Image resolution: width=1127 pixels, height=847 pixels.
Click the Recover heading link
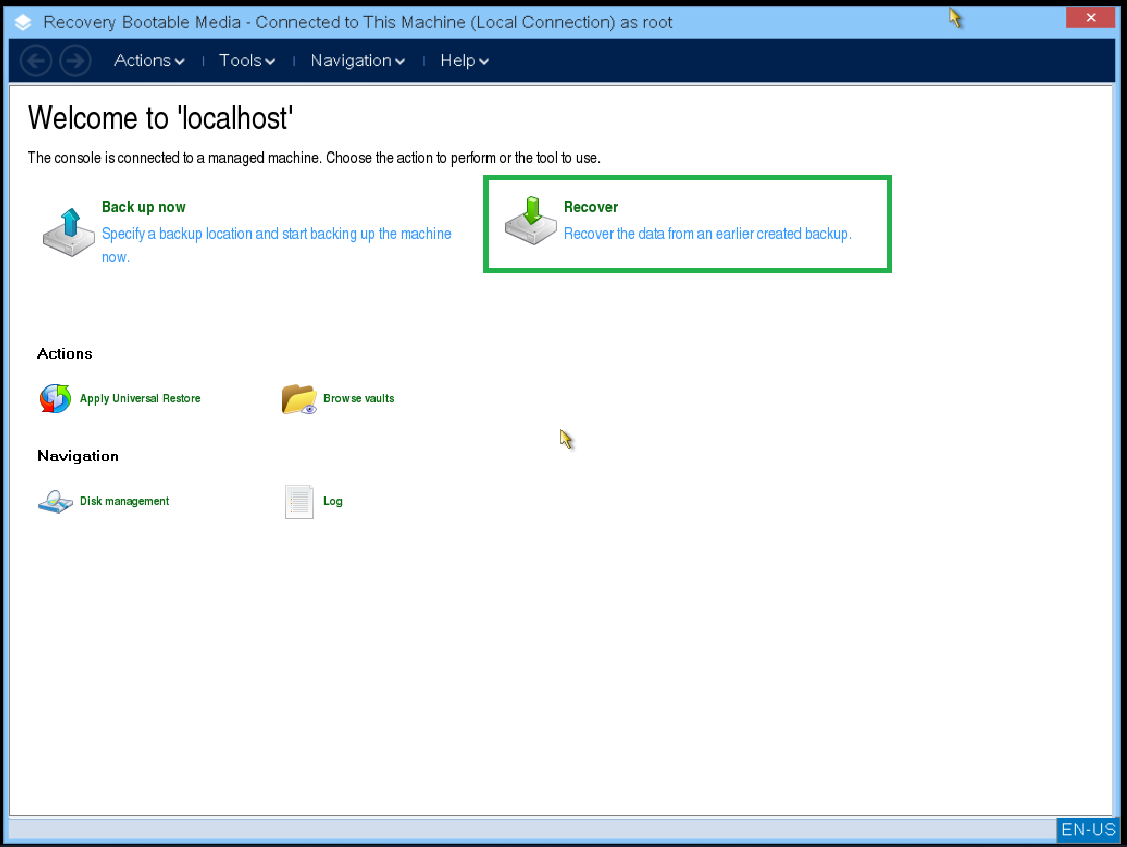pos(590,207)
